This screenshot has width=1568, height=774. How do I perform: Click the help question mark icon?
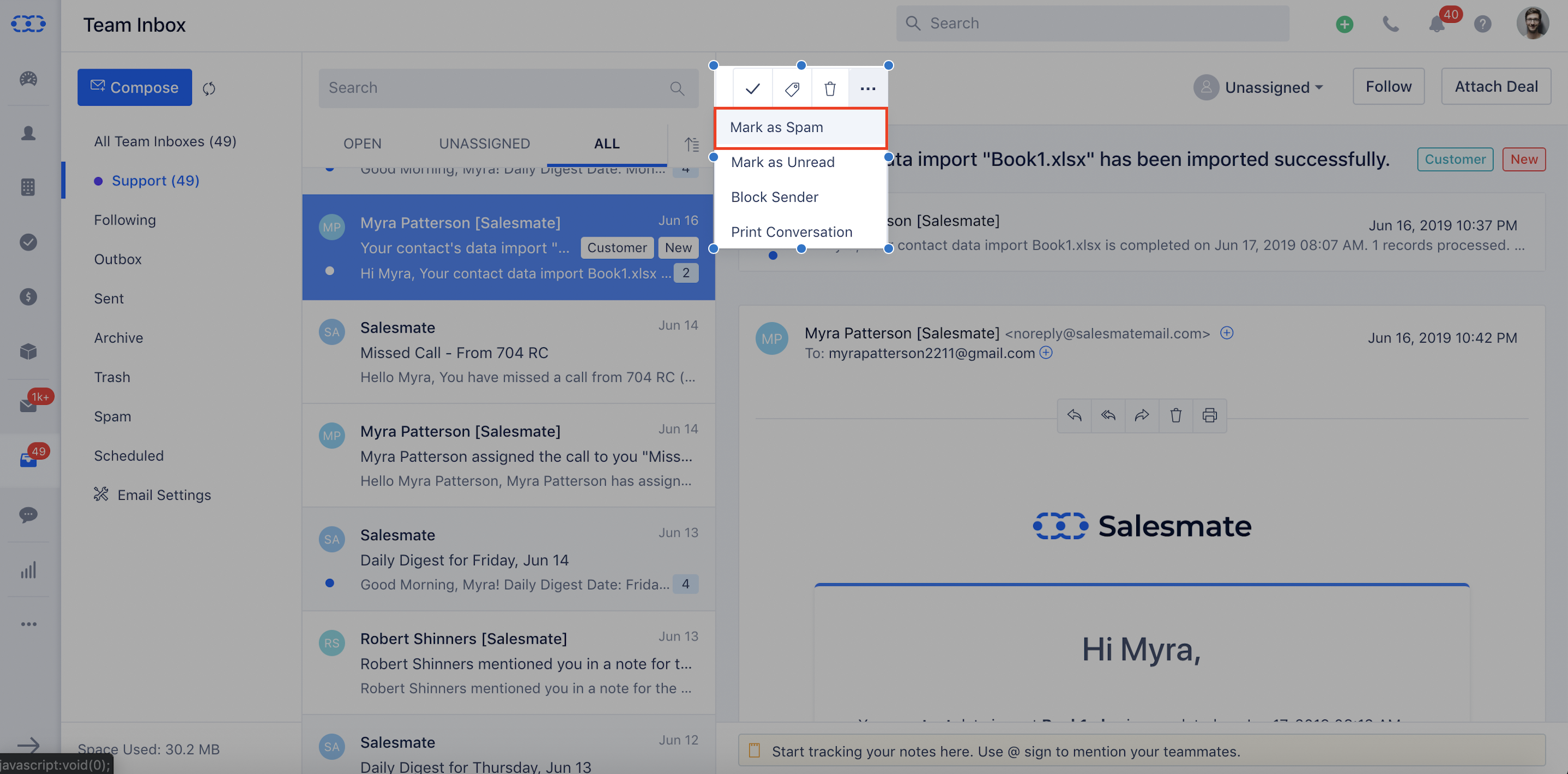pyautogui.click(x=1483, y=24)
